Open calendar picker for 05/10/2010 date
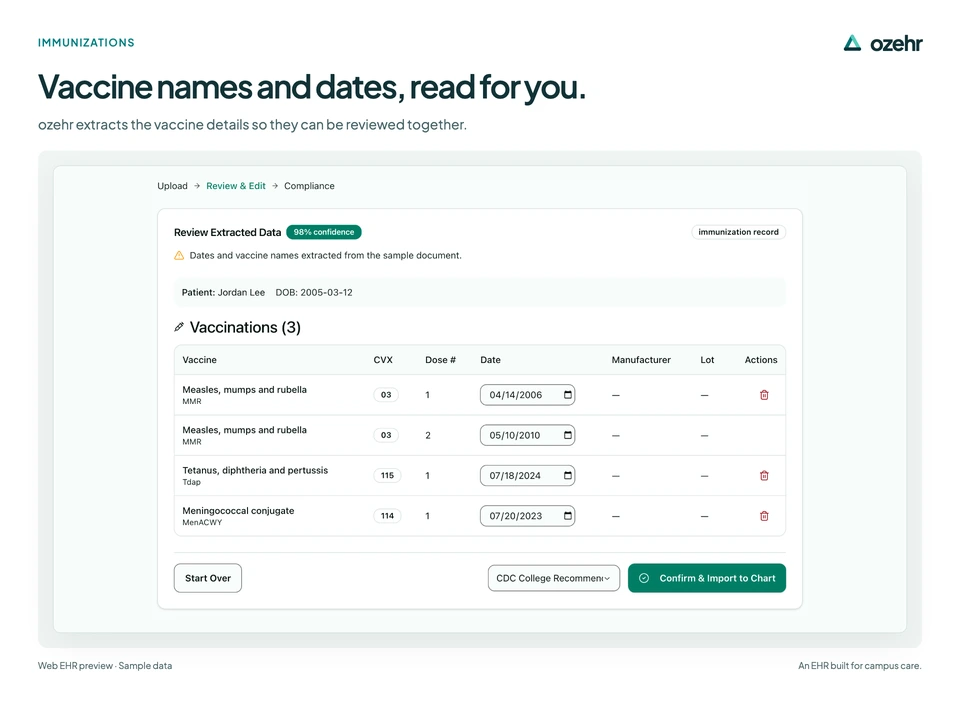The width and height of the screenshot is (960, 720). pyautogui.click(x=568, y=435)
